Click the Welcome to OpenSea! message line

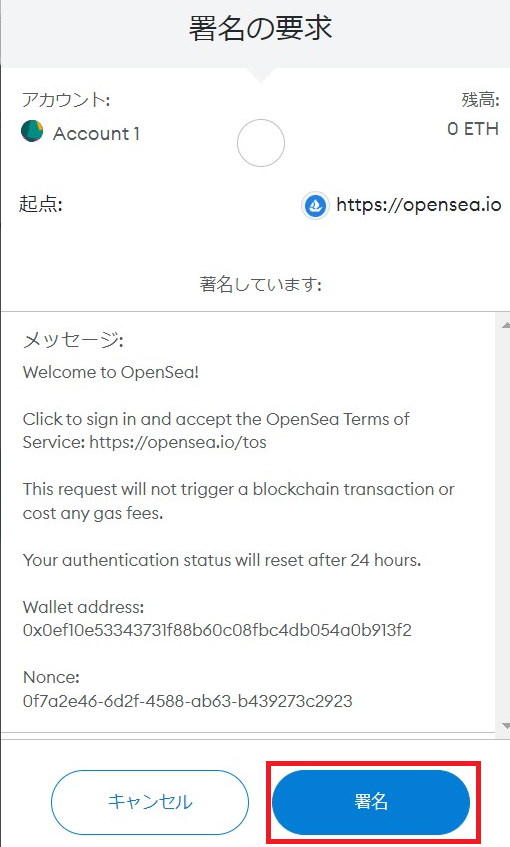coord(111,372)
